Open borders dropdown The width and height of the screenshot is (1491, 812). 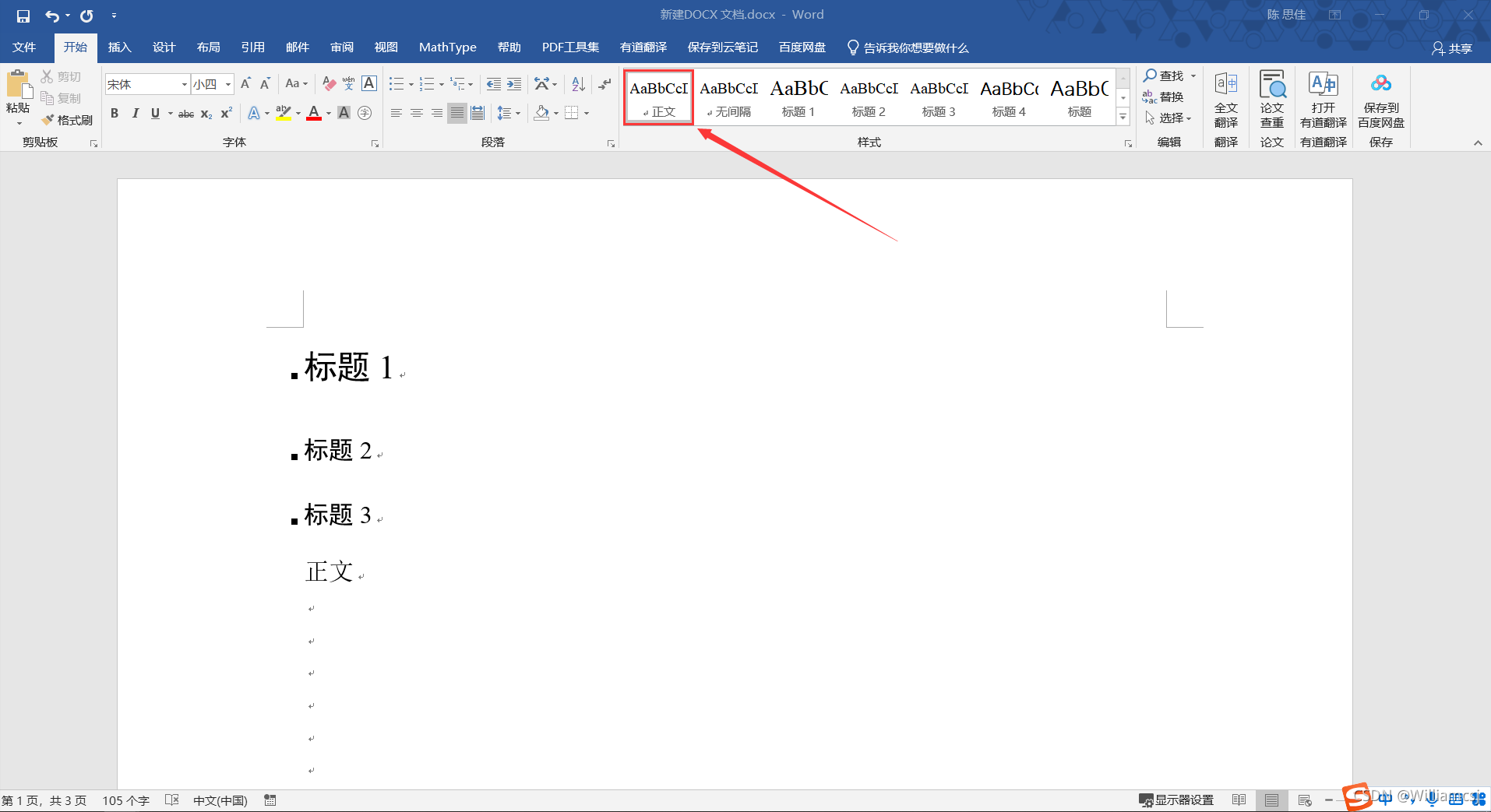(x=587, y=114)
